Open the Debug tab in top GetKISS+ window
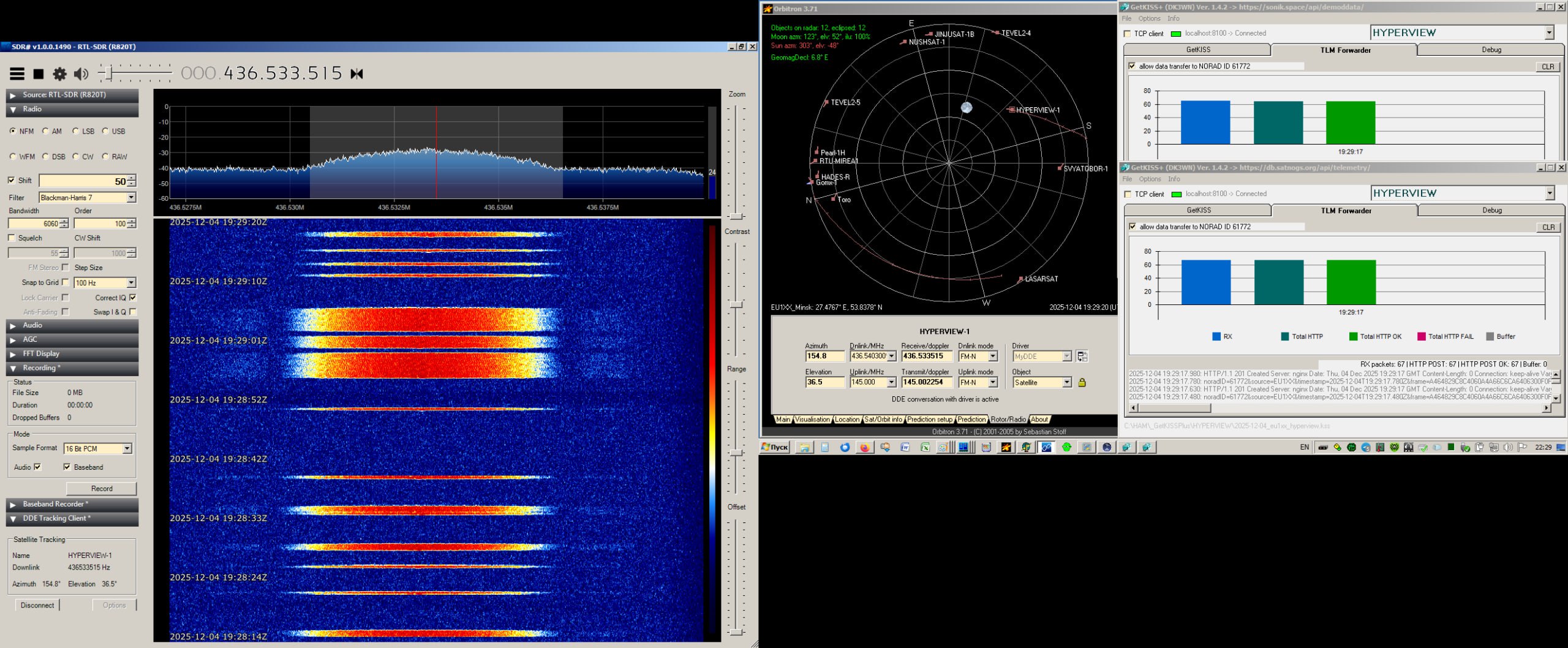Image resolution: width=1568 pixels, height=648 pixels. tap(1491, 50)
